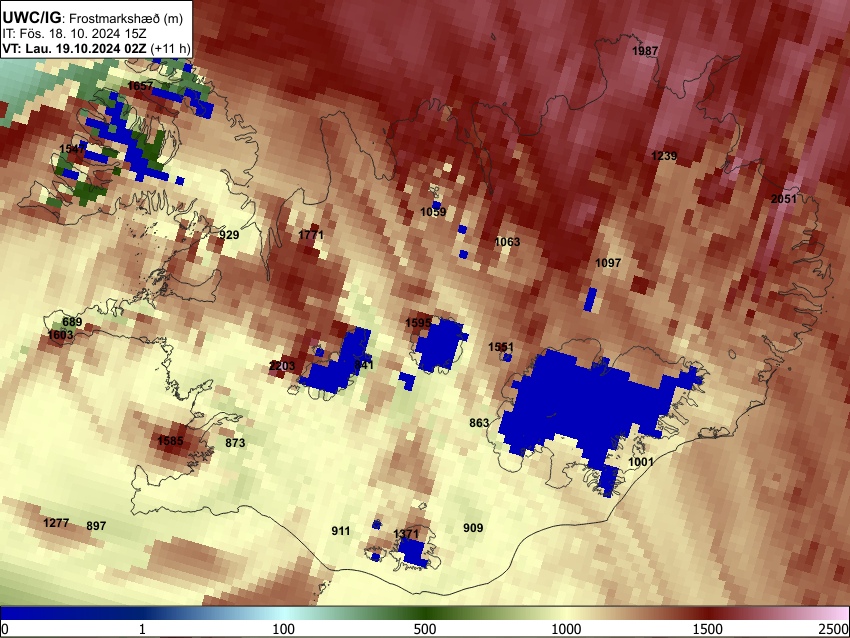Click the legend tick label 500
850x638 pixels.
[425, 629]
